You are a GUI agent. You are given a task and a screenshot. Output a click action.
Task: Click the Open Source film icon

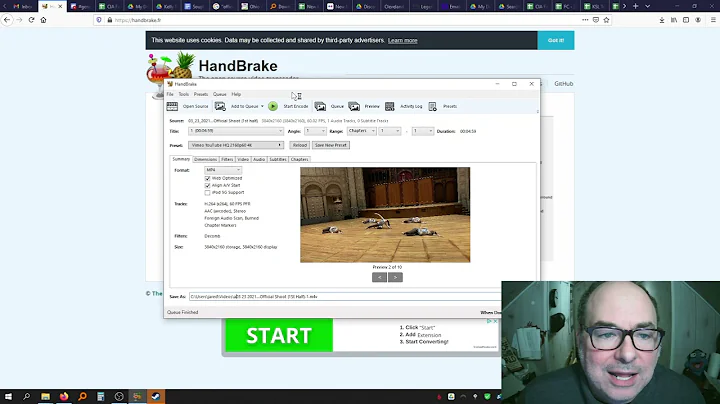coord(172,106)
